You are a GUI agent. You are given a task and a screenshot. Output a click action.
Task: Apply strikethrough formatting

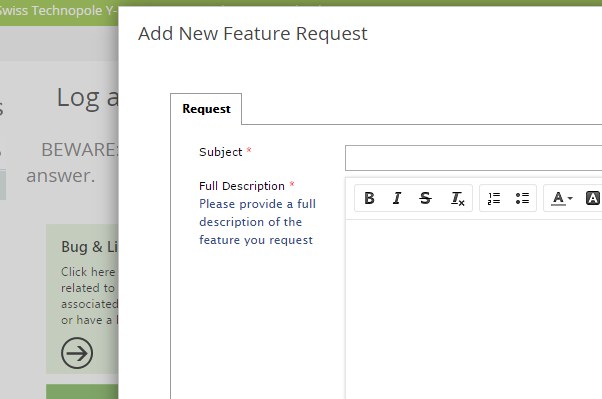tap(425, 198)
